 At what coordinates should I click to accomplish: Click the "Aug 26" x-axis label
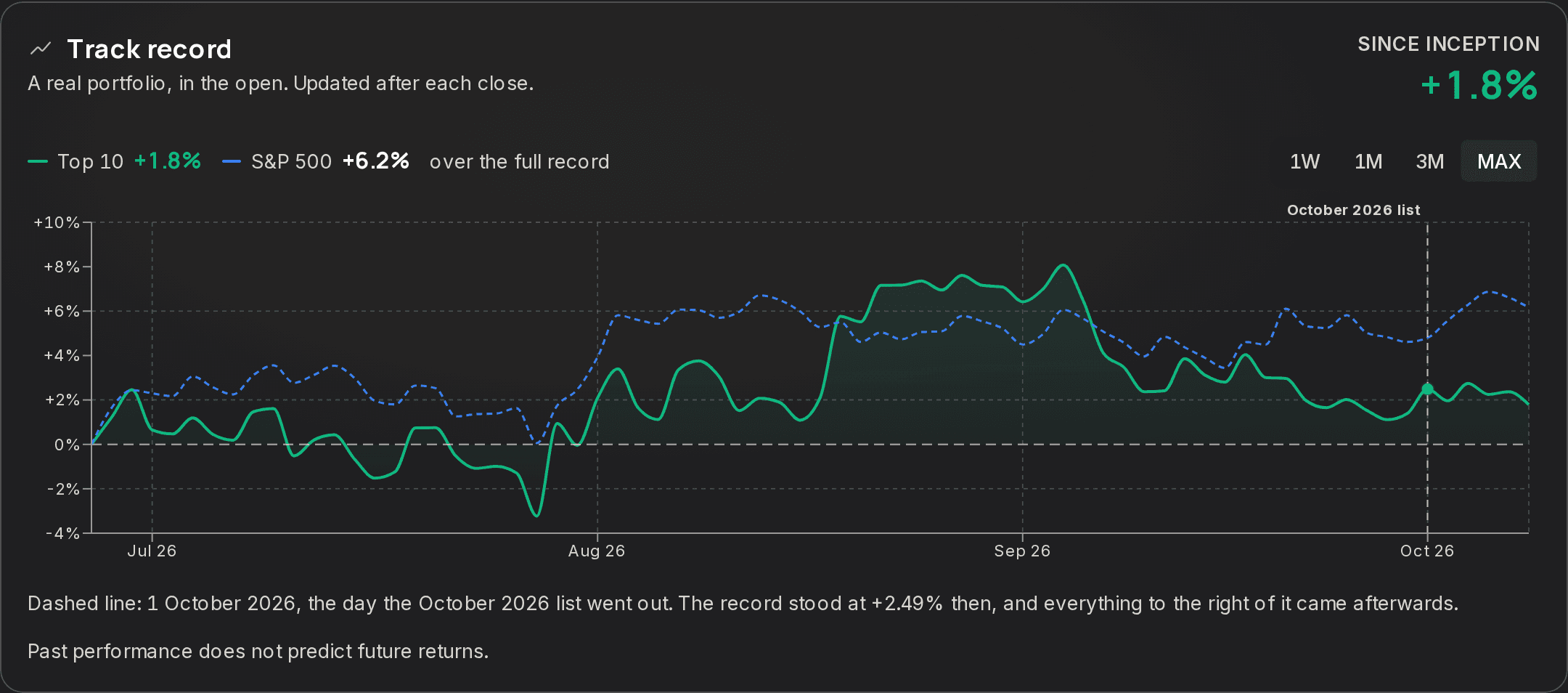(x=597, y=551)
